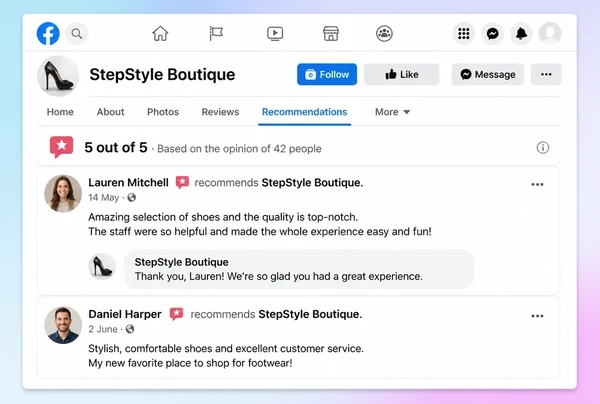This screenshot has width=600, height=404.
Task: Click 'The staff were so helpful' line
Action: (x=260, y=231)
